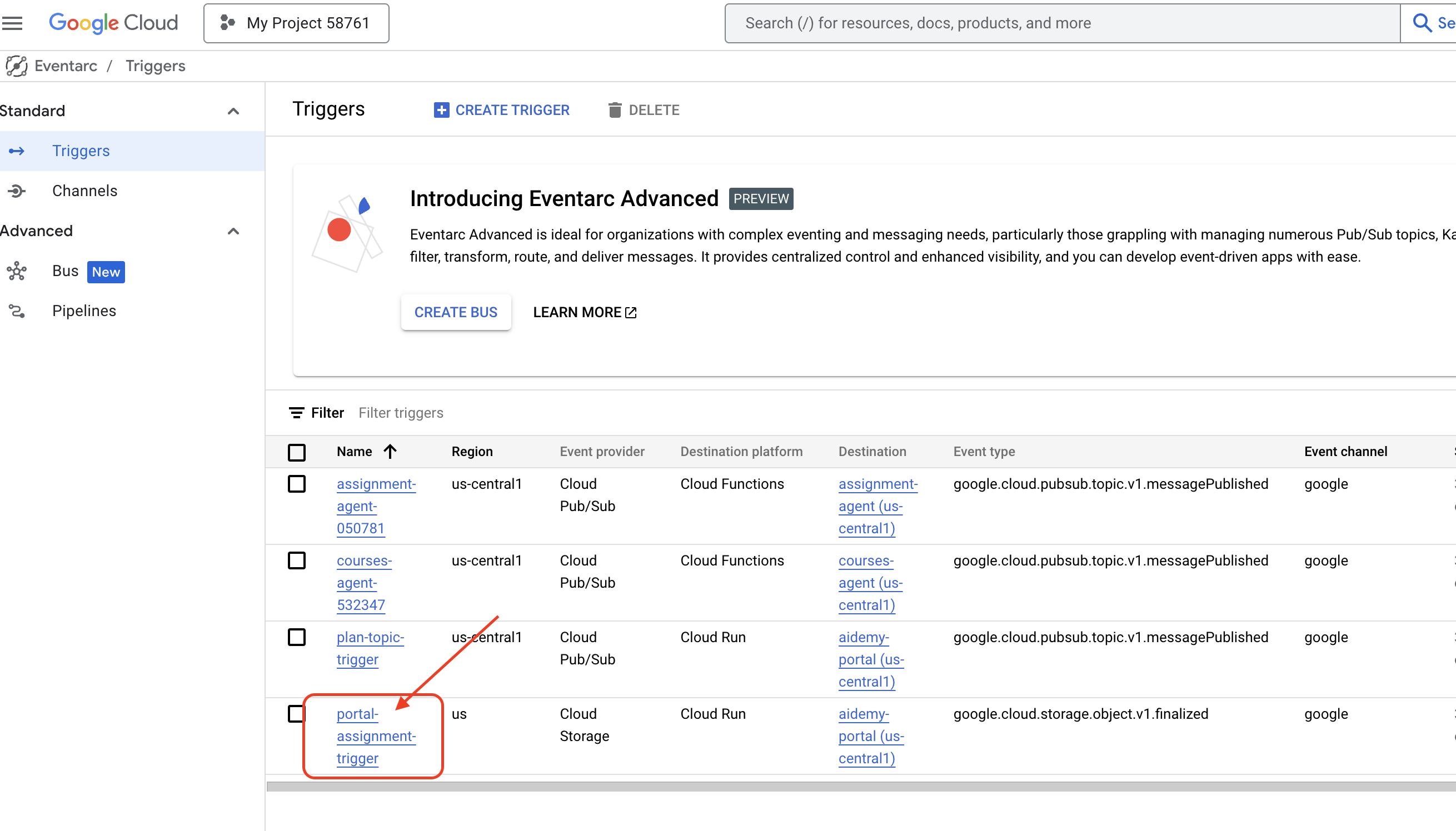This screenshot has height=831, width=1456.
Task: Toggle checkbox for courses-agent-532347 trigger
Action: [298, 560]
